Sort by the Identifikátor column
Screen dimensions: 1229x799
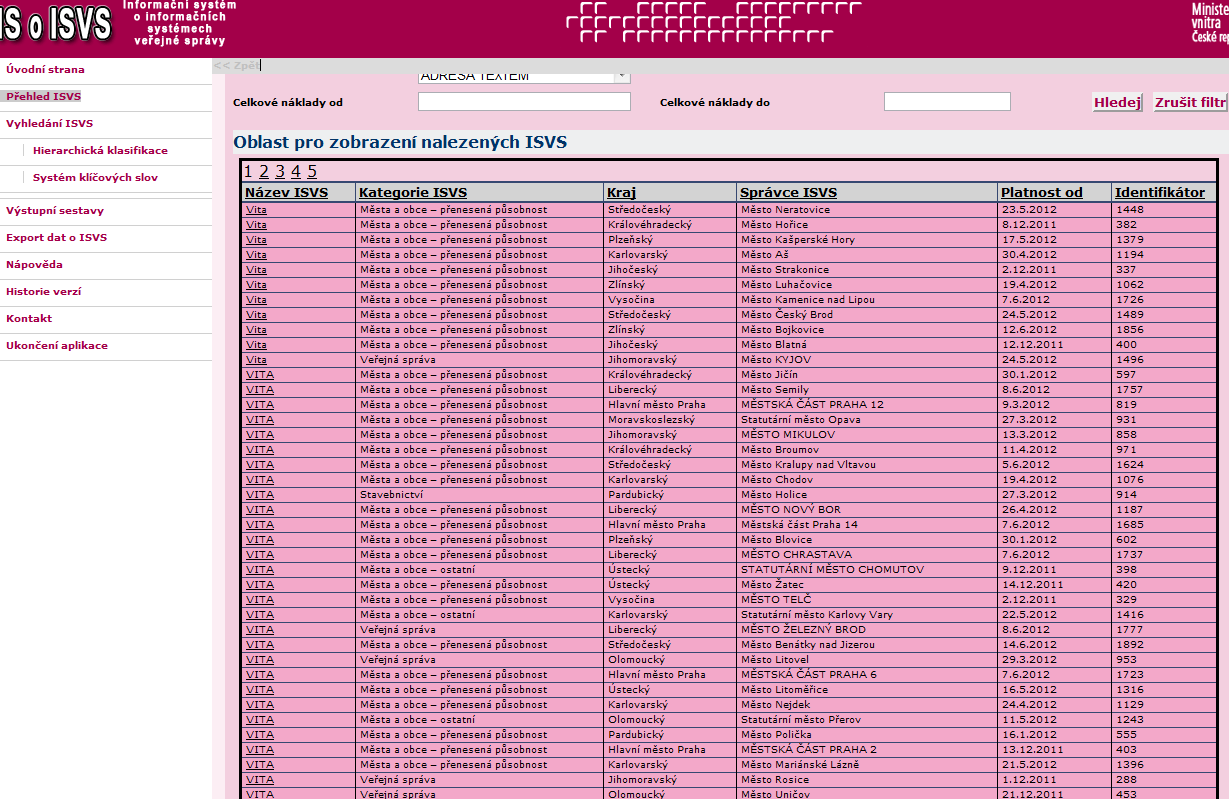[1160, 193]
